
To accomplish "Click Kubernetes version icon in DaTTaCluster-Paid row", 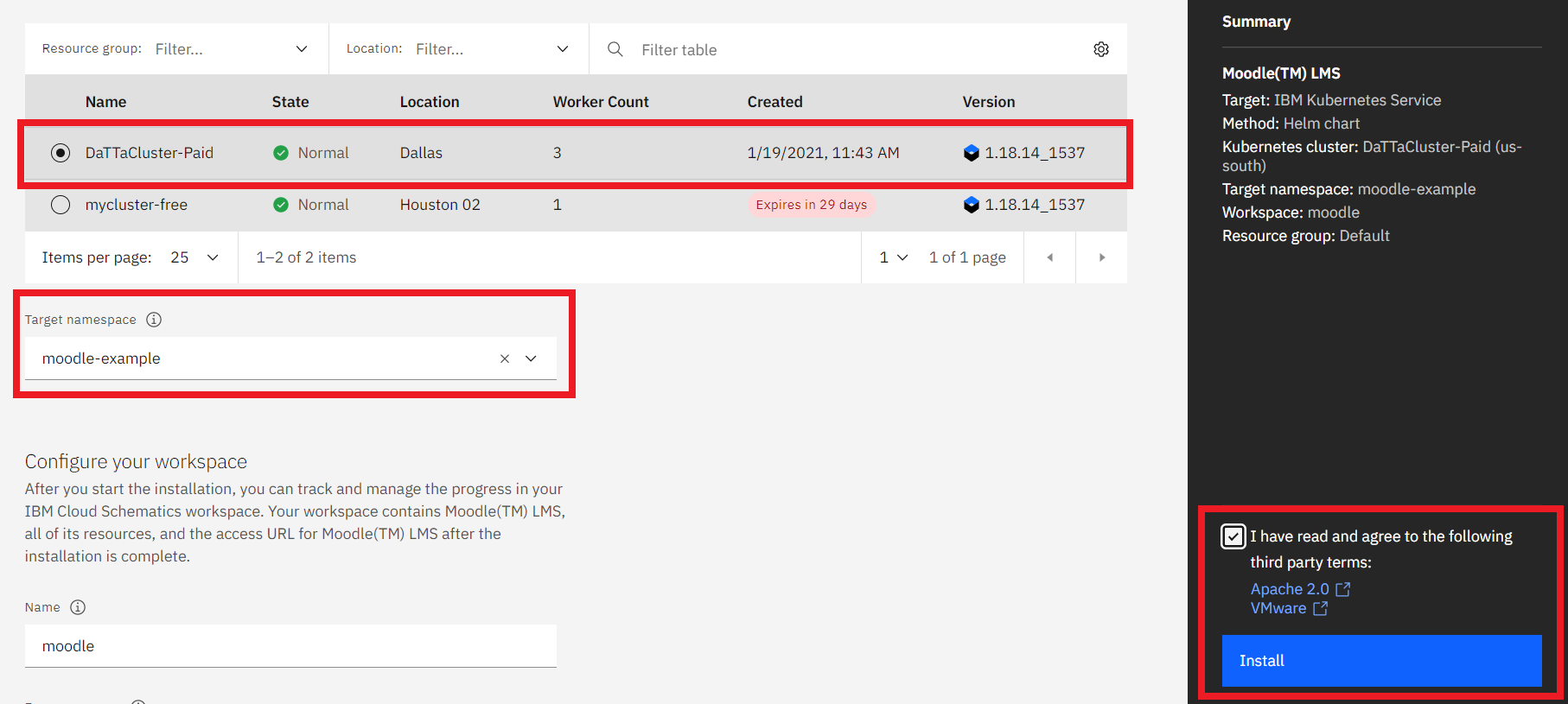I will [972, 153].
